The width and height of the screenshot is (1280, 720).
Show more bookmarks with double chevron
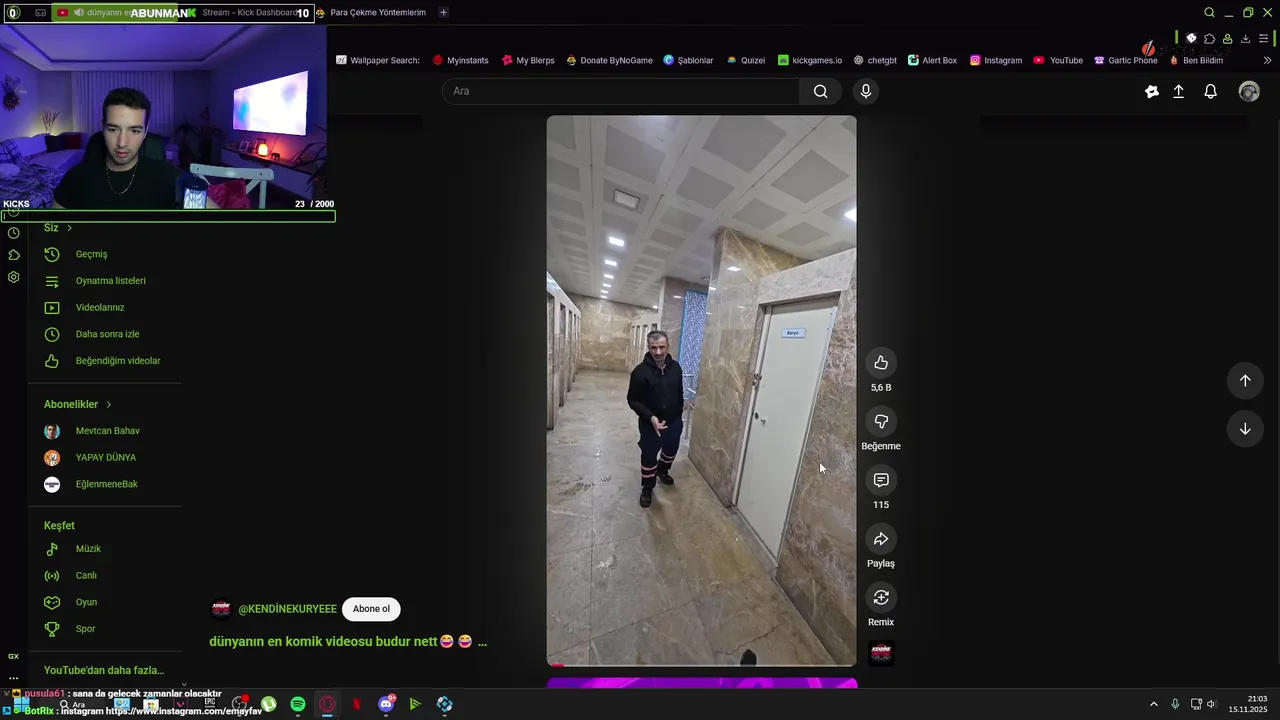[1268, 60]
